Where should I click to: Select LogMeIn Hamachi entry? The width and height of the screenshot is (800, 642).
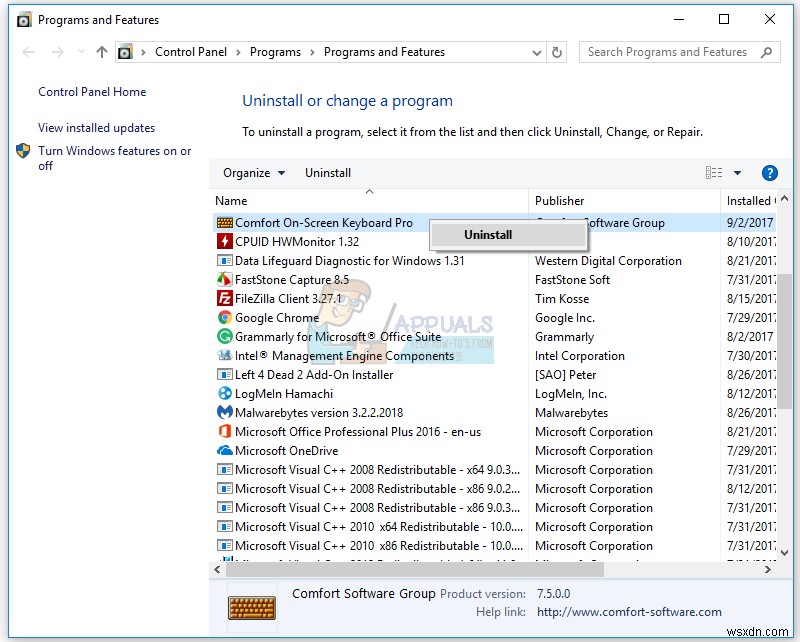click(284, 393)
